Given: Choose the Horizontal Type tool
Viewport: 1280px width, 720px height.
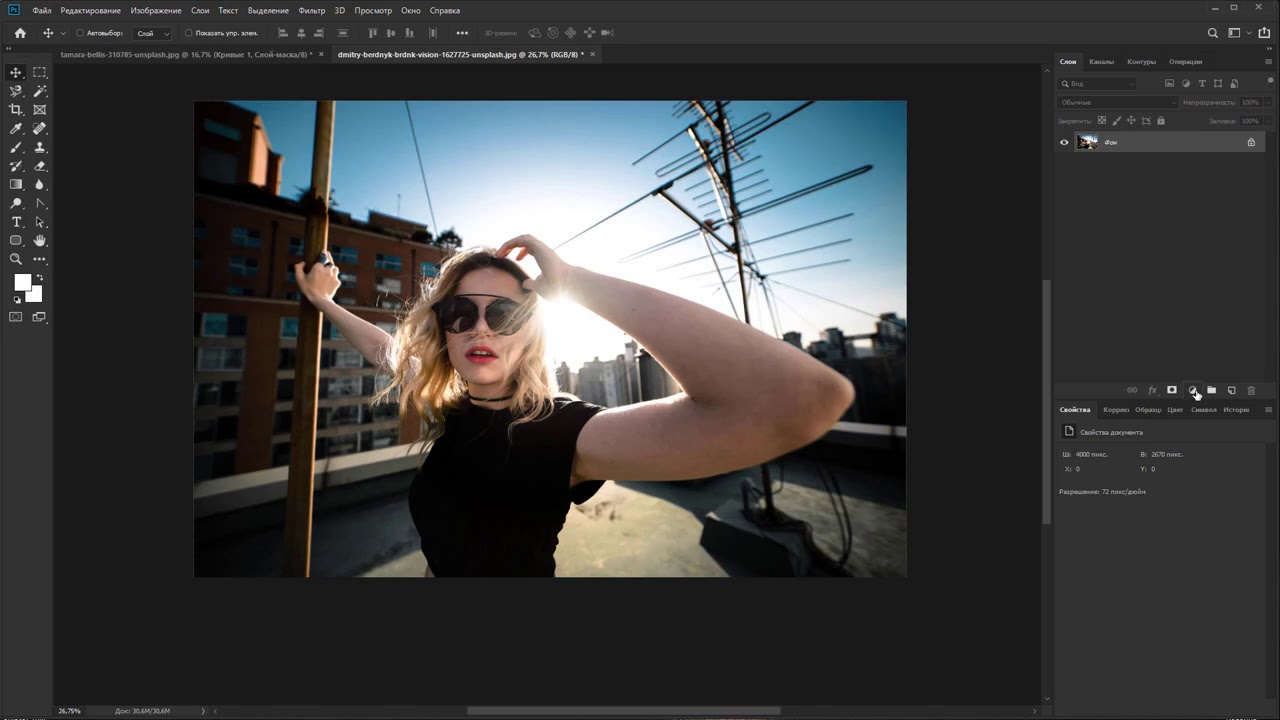Looking at the screenshot, I should pos(16,222).
